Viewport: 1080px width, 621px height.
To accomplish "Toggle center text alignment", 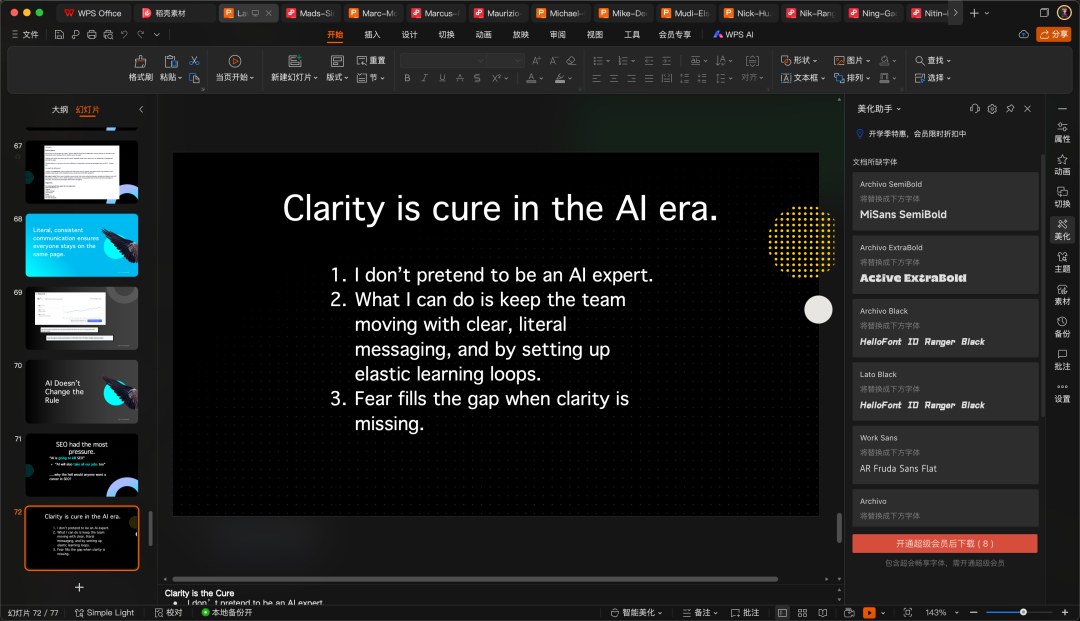I will pyautogui.click(x=614, y=78).
